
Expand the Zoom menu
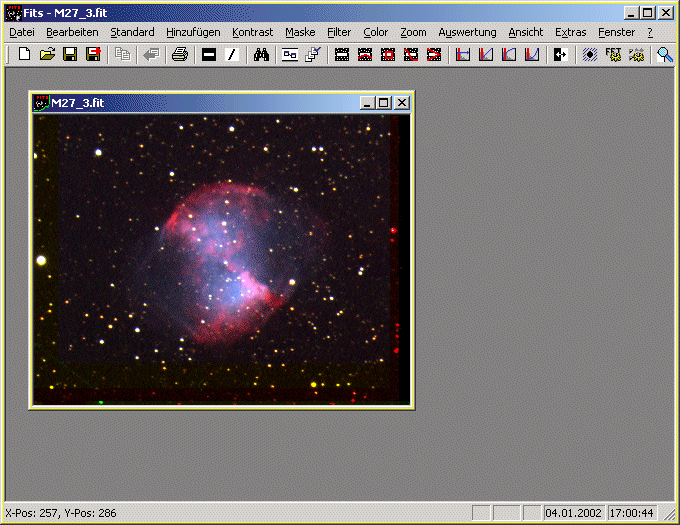413,32
